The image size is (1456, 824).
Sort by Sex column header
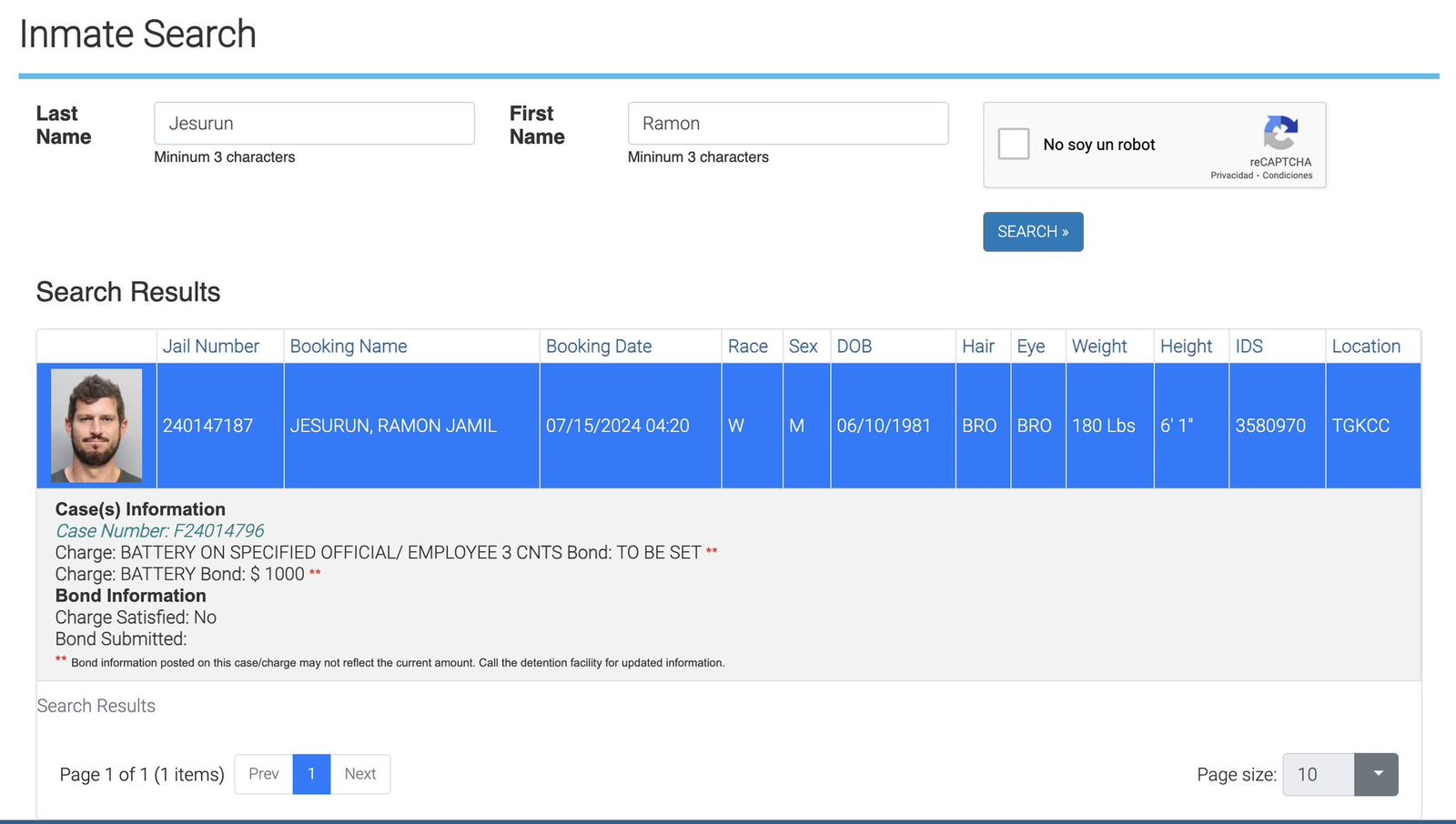coord(803,347)
